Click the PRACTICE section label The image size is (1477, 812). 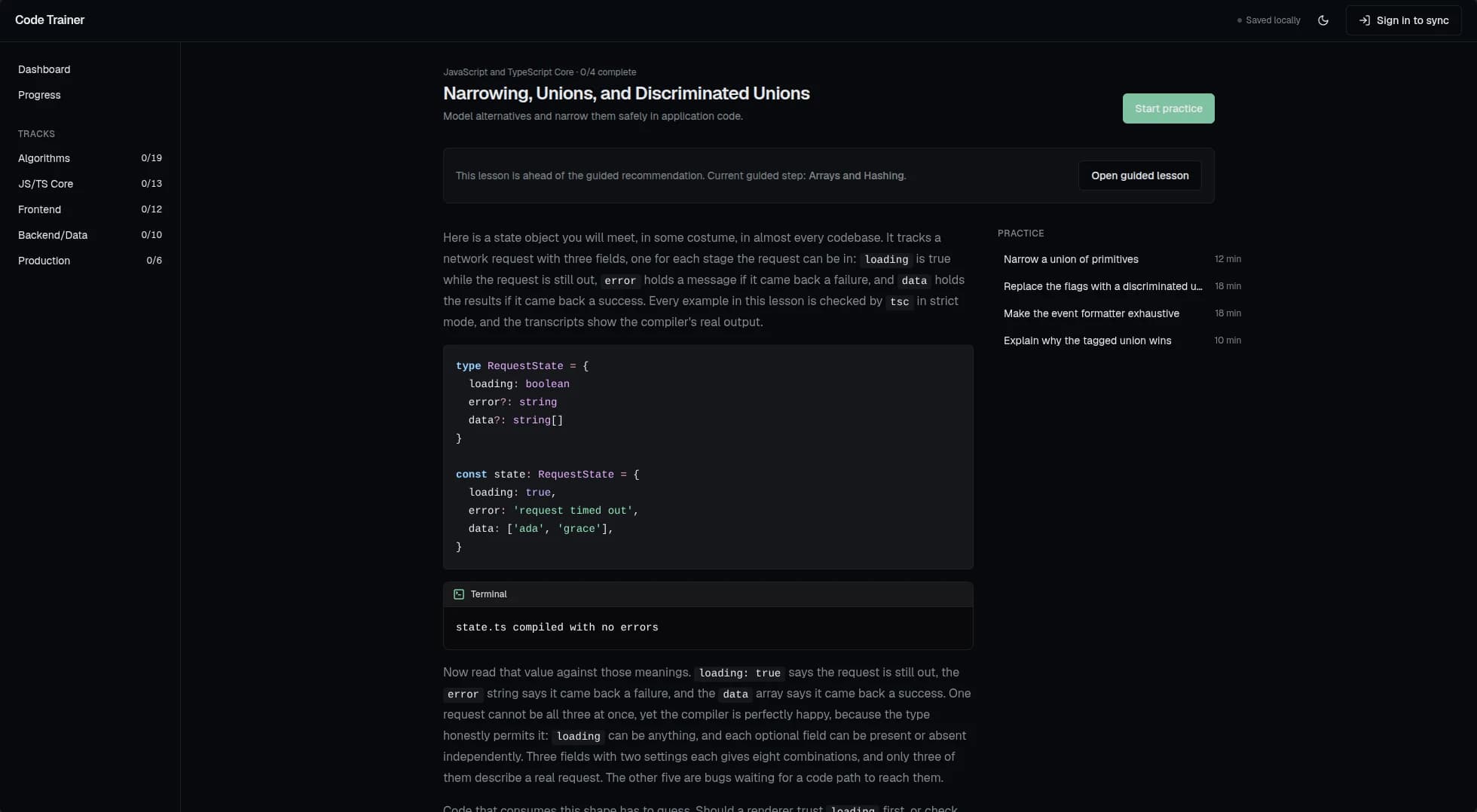coord(1020,234)
